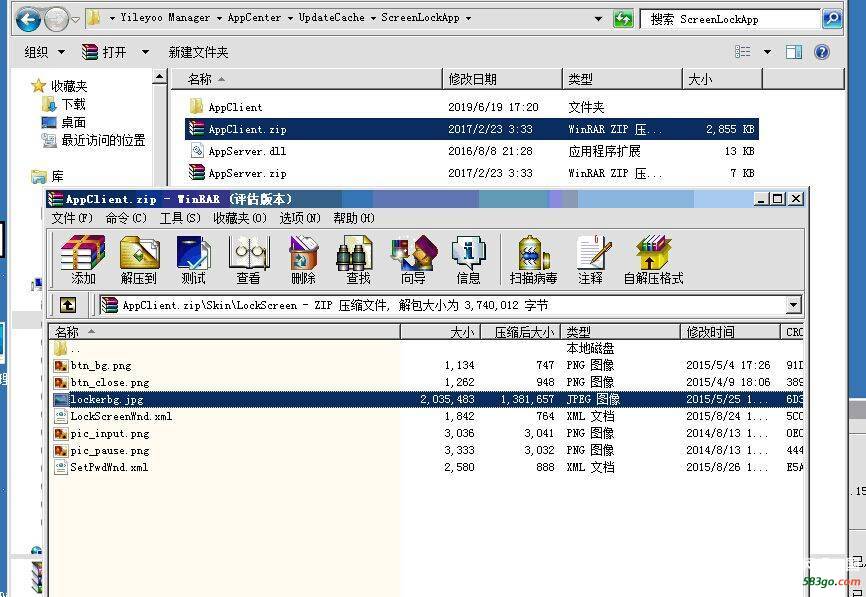Expand the Open (打开) button dropdown arrow
This screenshot has width=866, height=597.
pos(145,52)
